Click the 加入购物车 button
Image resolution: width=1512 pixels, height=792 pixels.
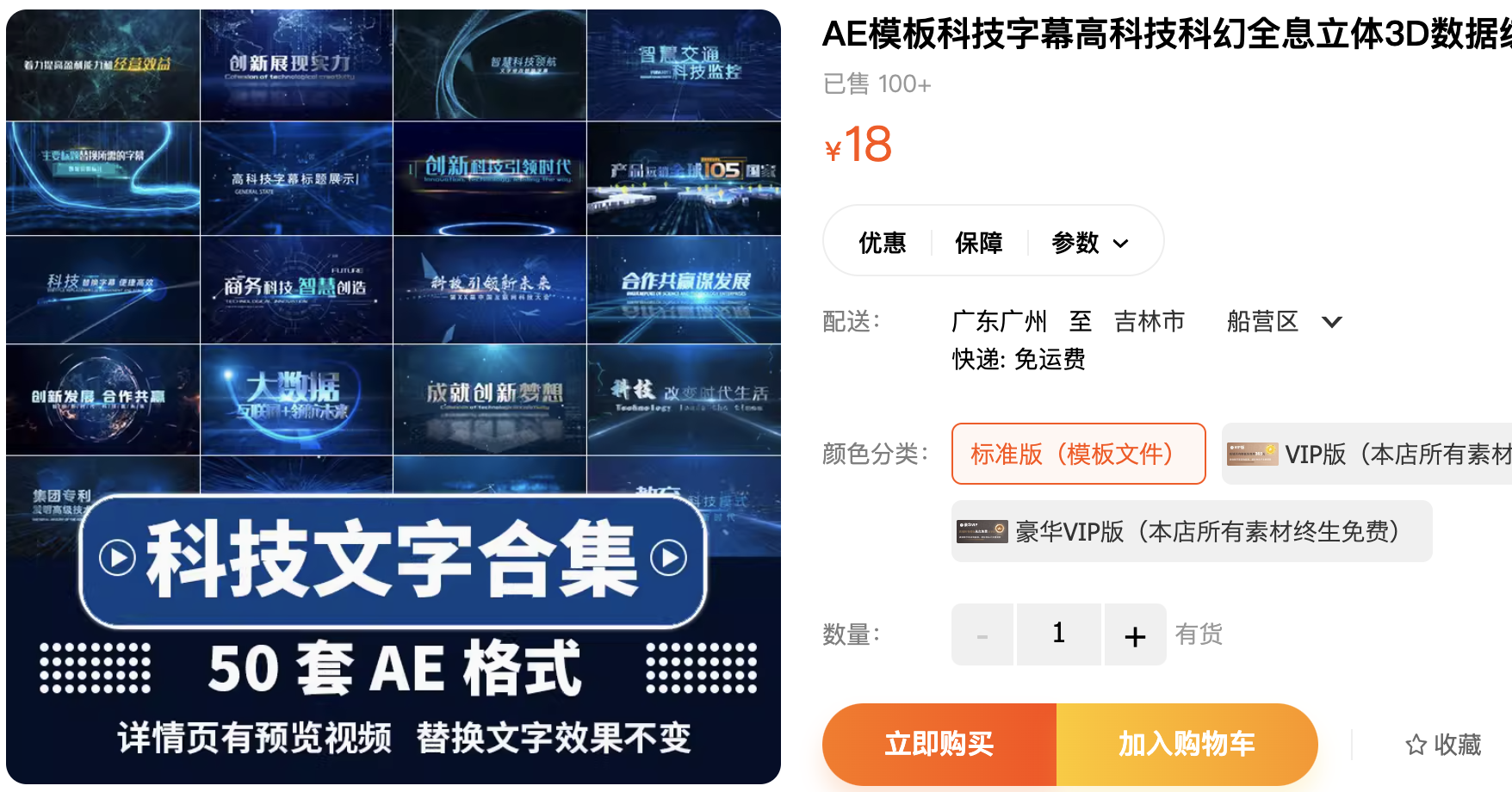point(1187,745)
